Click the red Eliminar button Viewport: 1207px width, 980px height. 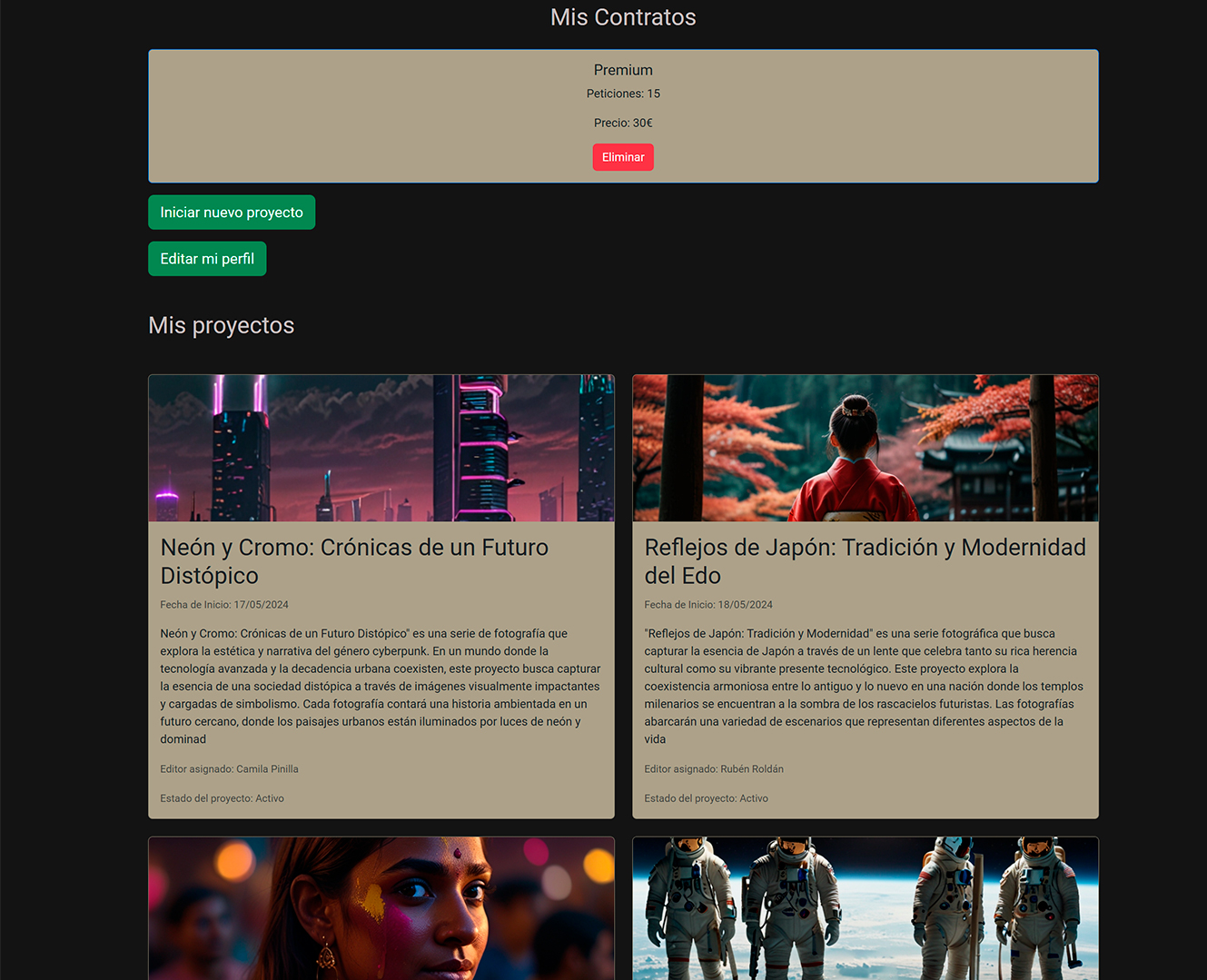[x=622, y=157]
